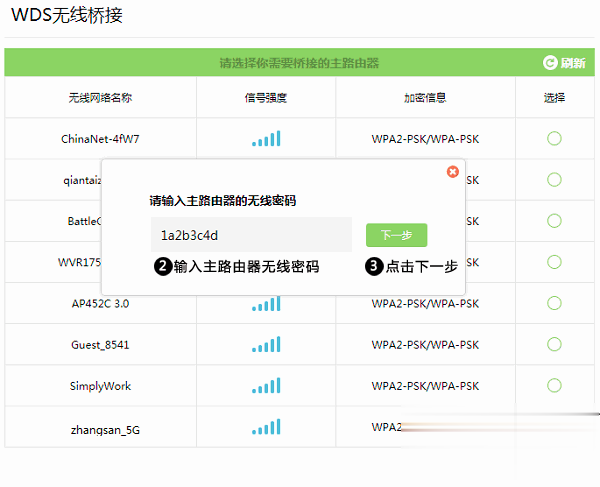The height and width of the screenshot is (487, 600).
Task: Click the AP452C 3.0 network name
Action: (x=100, y=304)
